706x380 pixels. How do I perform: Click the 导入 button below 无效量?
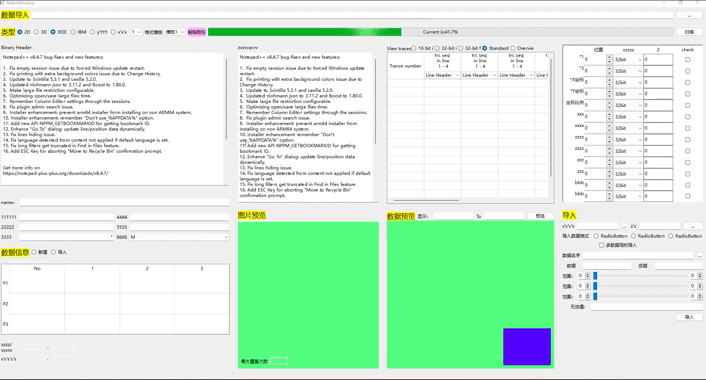click(689, 317)
